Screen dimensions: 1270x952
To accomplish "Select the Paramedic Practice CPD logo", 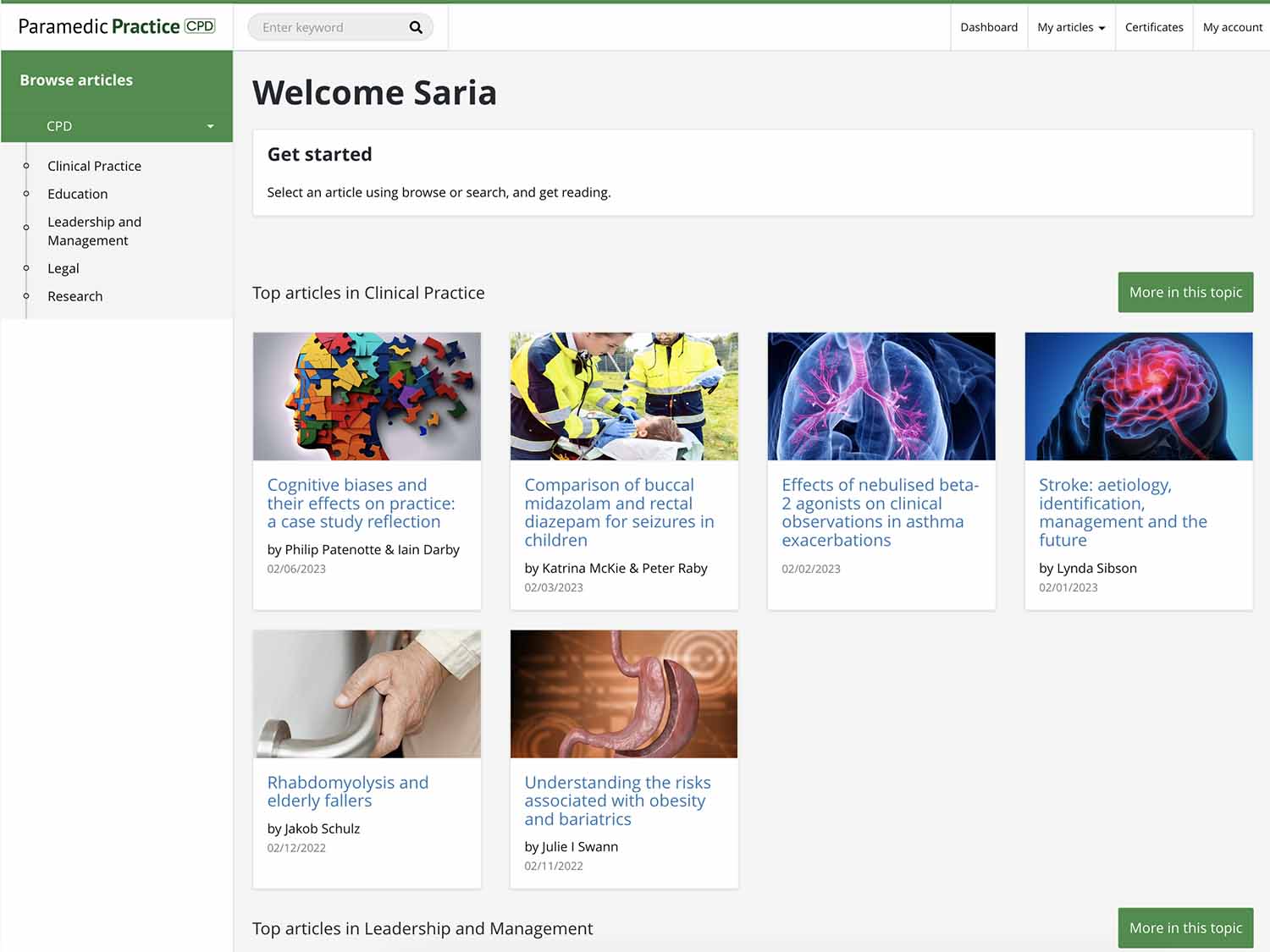I will pos(115,25).
